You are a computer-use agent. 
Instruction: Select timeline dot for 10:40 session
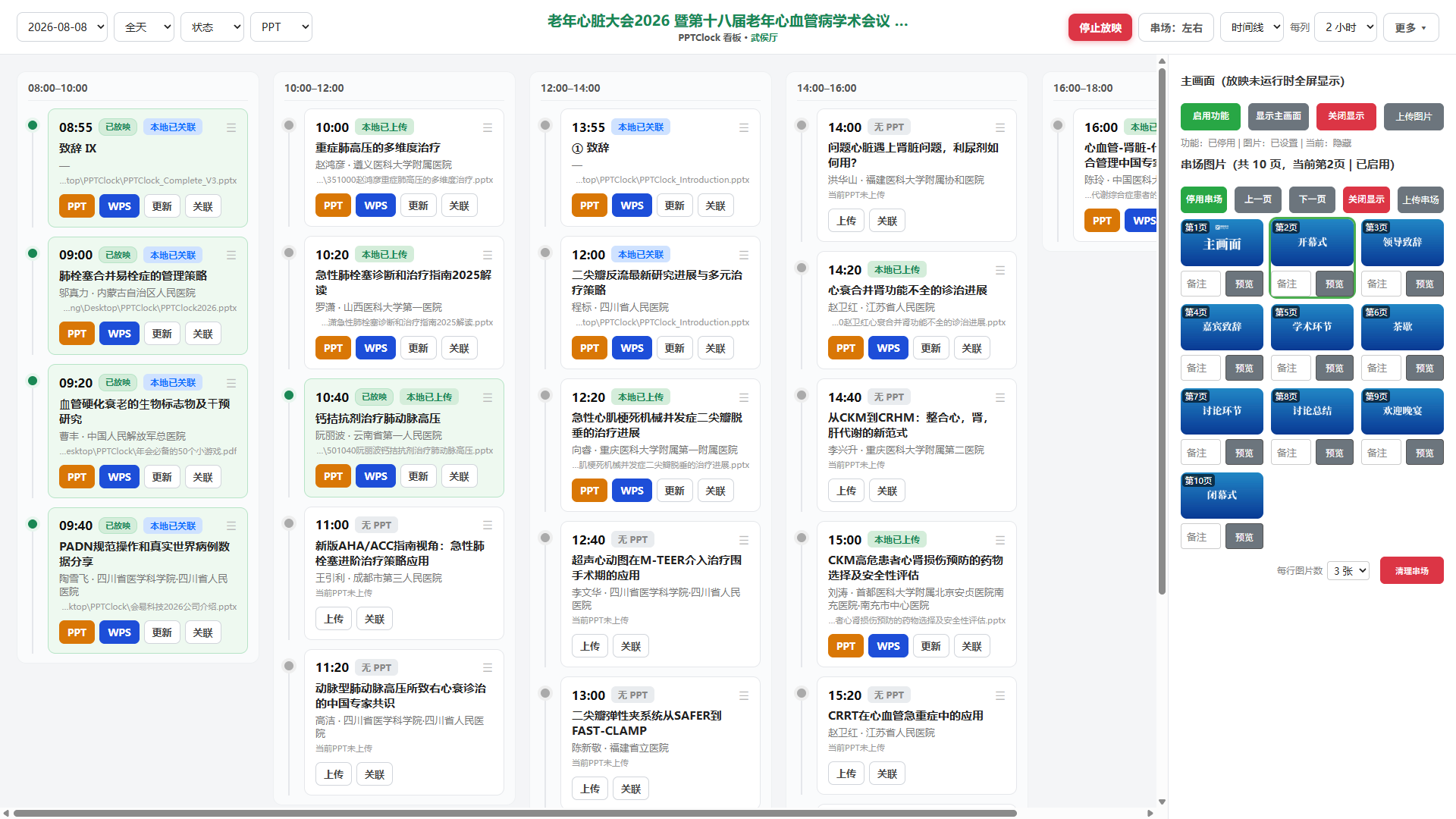(289, 395)
